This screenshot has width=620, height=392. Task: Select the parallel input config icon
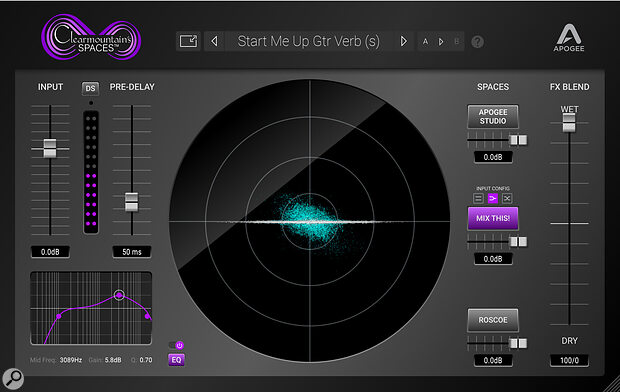(478, 198)
